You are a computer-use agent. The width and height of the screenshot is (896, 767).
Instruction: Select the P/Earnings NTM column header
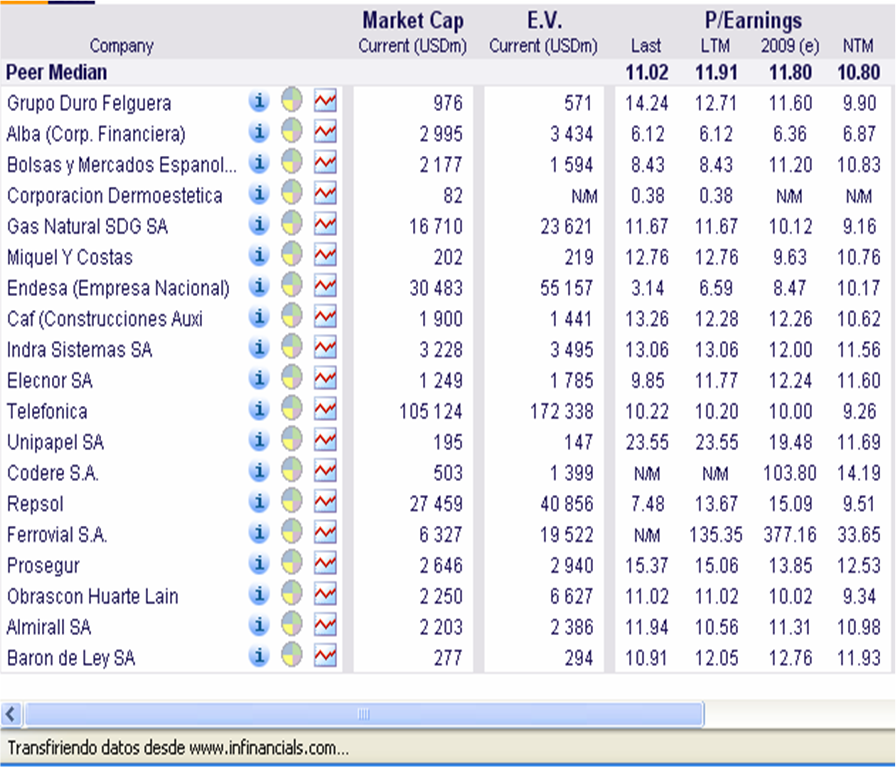pos(858,46)
